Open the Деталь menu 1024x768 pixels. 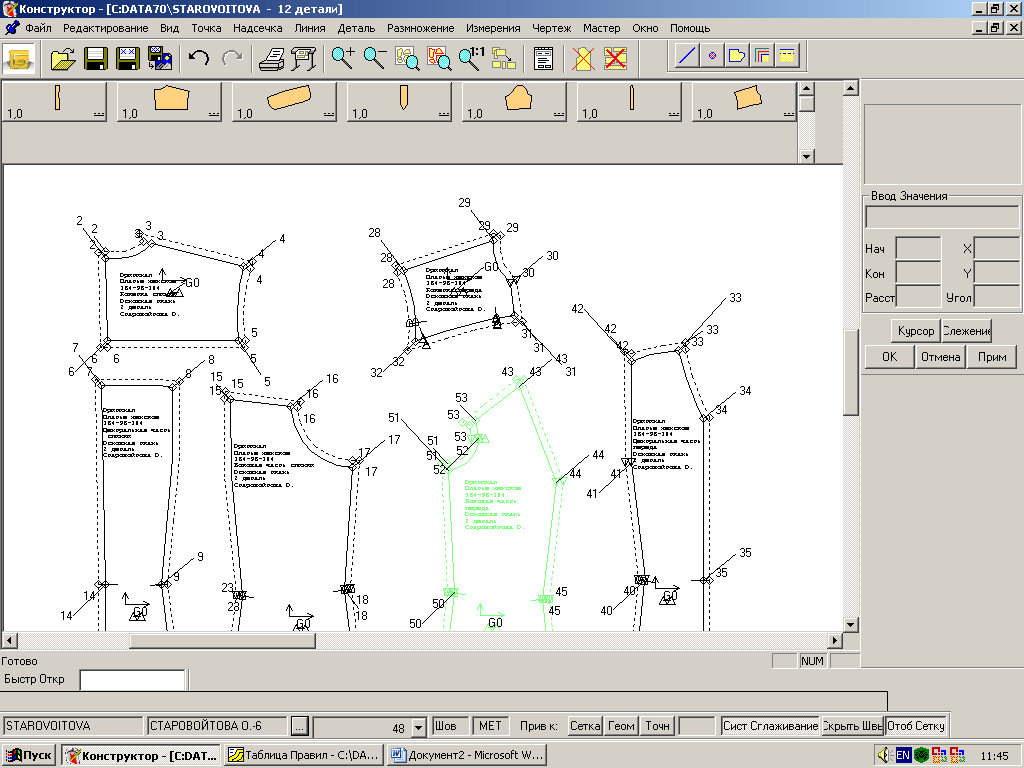click(356, 28)
